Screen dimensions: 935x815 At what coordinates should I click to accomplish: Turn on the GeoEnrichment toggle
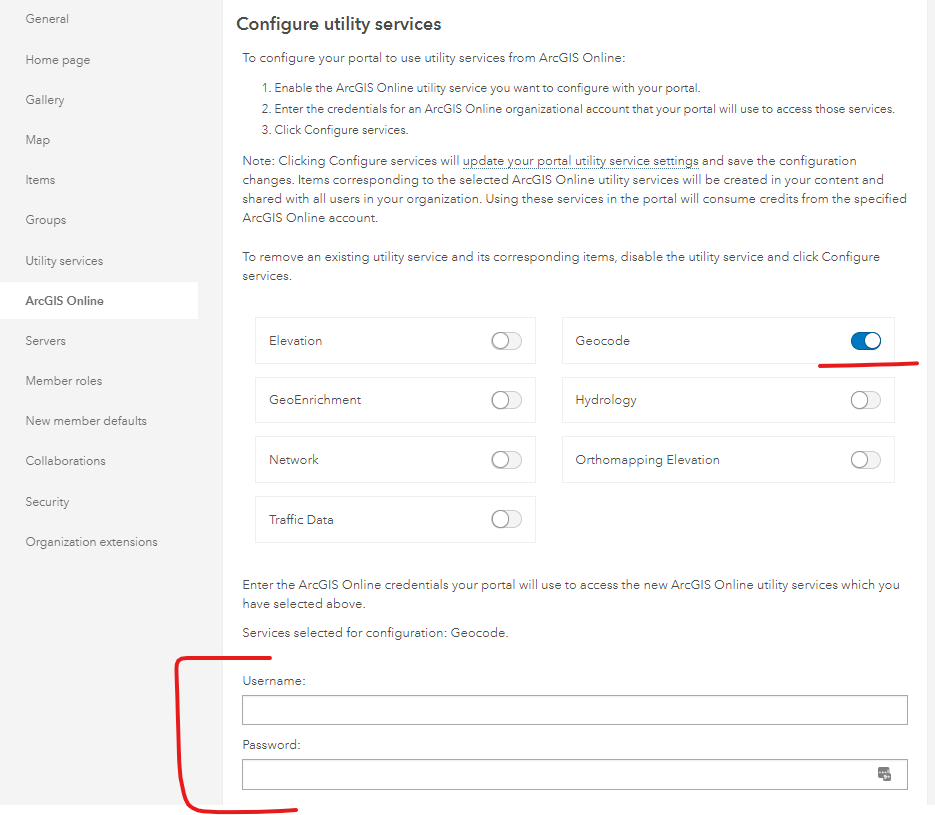506,400
